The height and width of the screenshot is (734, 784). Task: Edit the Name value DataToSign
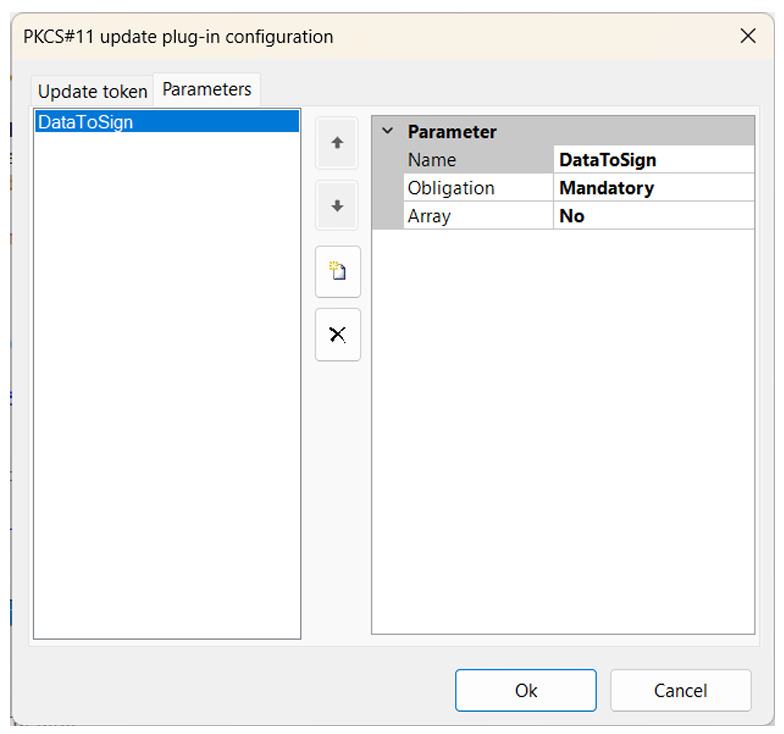[x=654, y=160]
